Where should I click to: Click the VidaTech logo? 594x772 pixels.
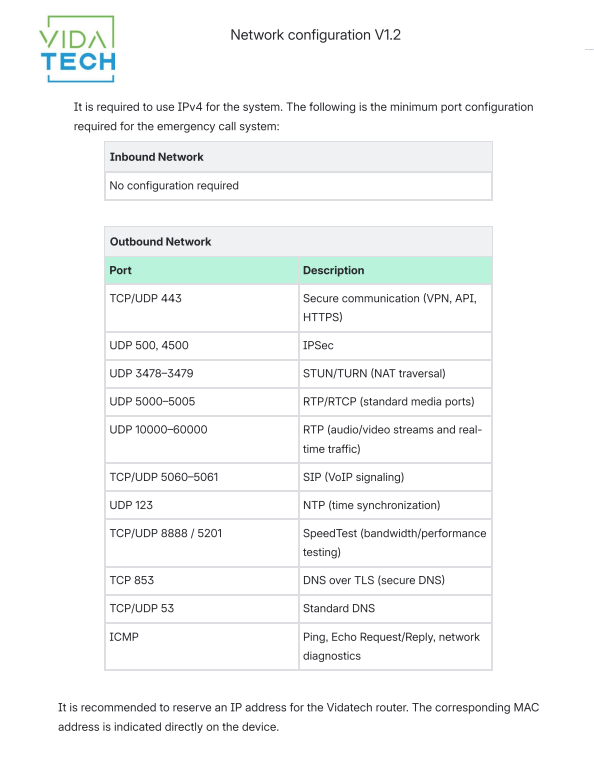coord(77,49)
